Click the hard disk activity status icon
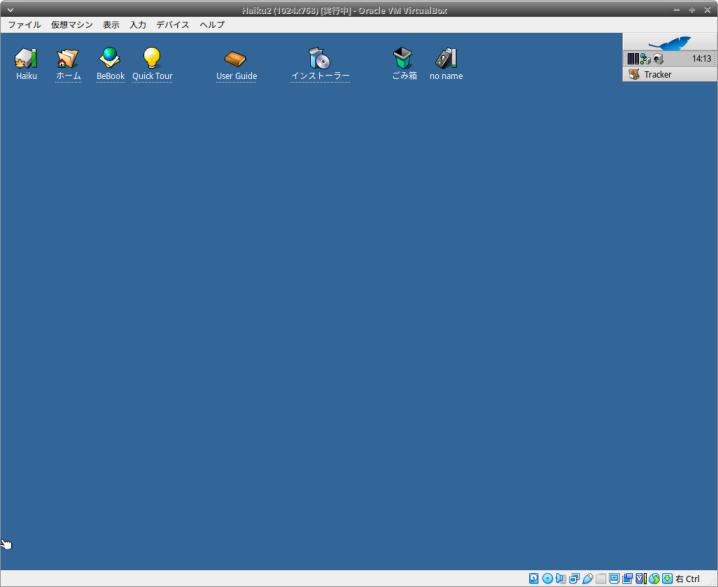This screenshot has height=587, width=718. point(533,578)
